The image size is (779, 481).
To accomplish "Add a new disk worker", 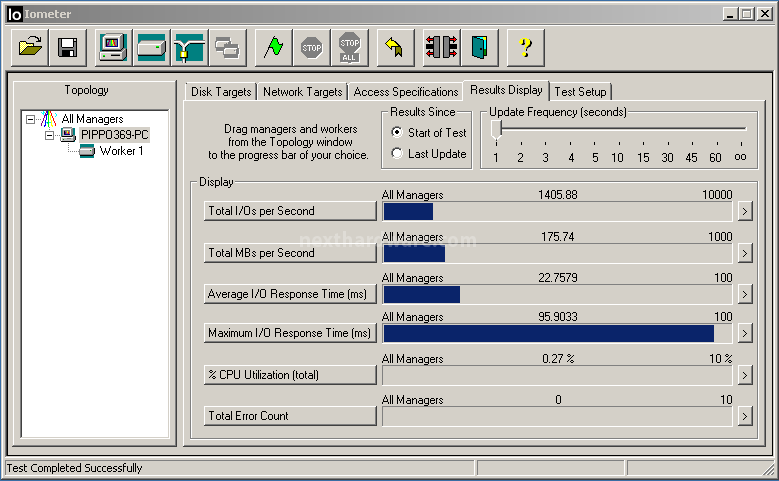I will click(152, 48).
